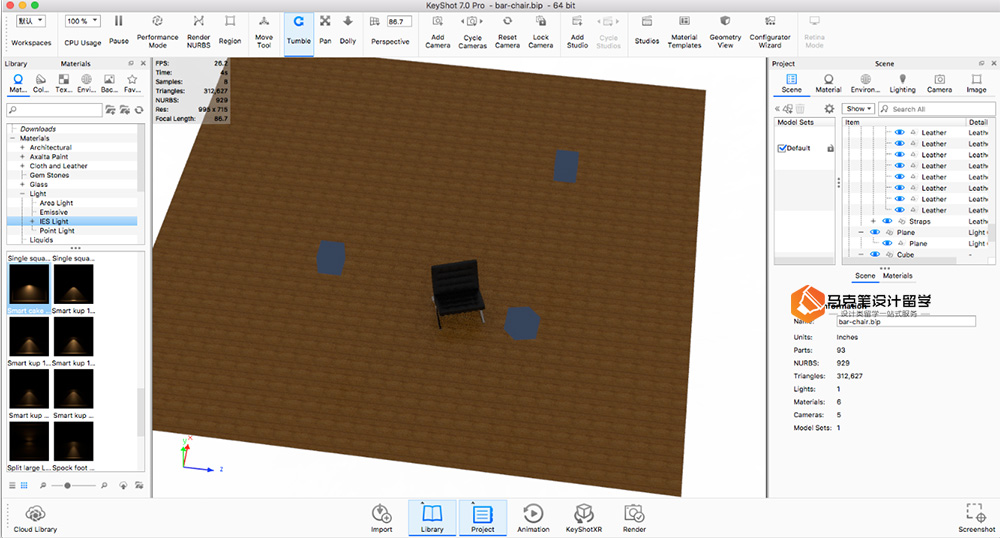Toggle the Project panel button
The width and height of the screenshot is (1000, 538).
coord(483,518)
